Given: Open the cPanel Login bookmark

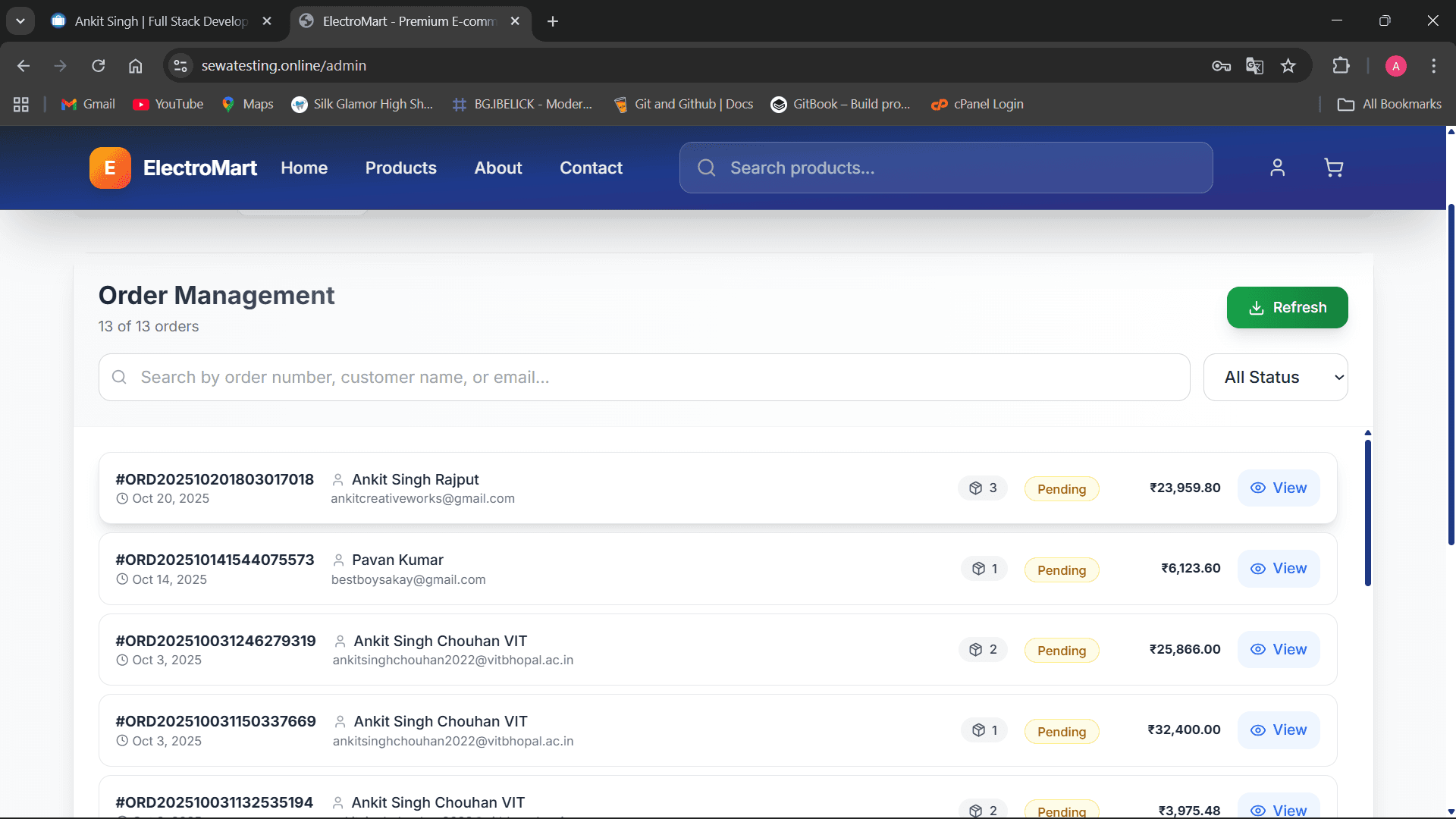Looking at the screenshot, I should coord(977,104).
